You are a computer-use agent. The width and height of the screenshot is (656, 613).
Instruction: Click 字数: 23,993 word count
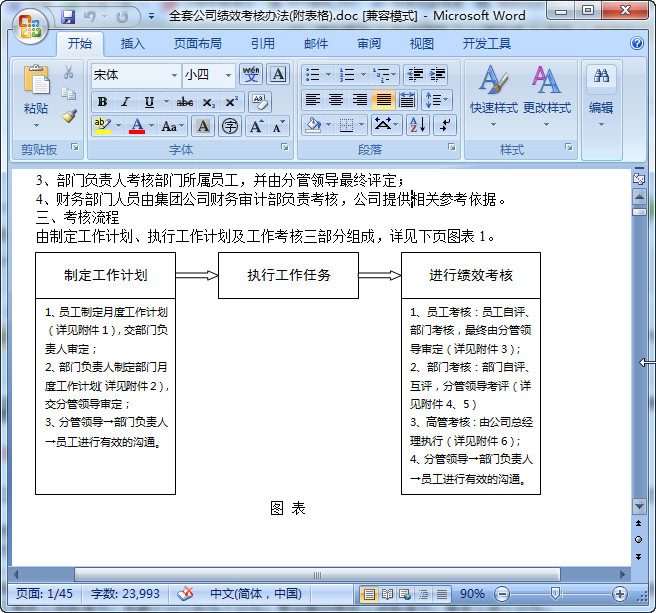[x=125, y=594]
